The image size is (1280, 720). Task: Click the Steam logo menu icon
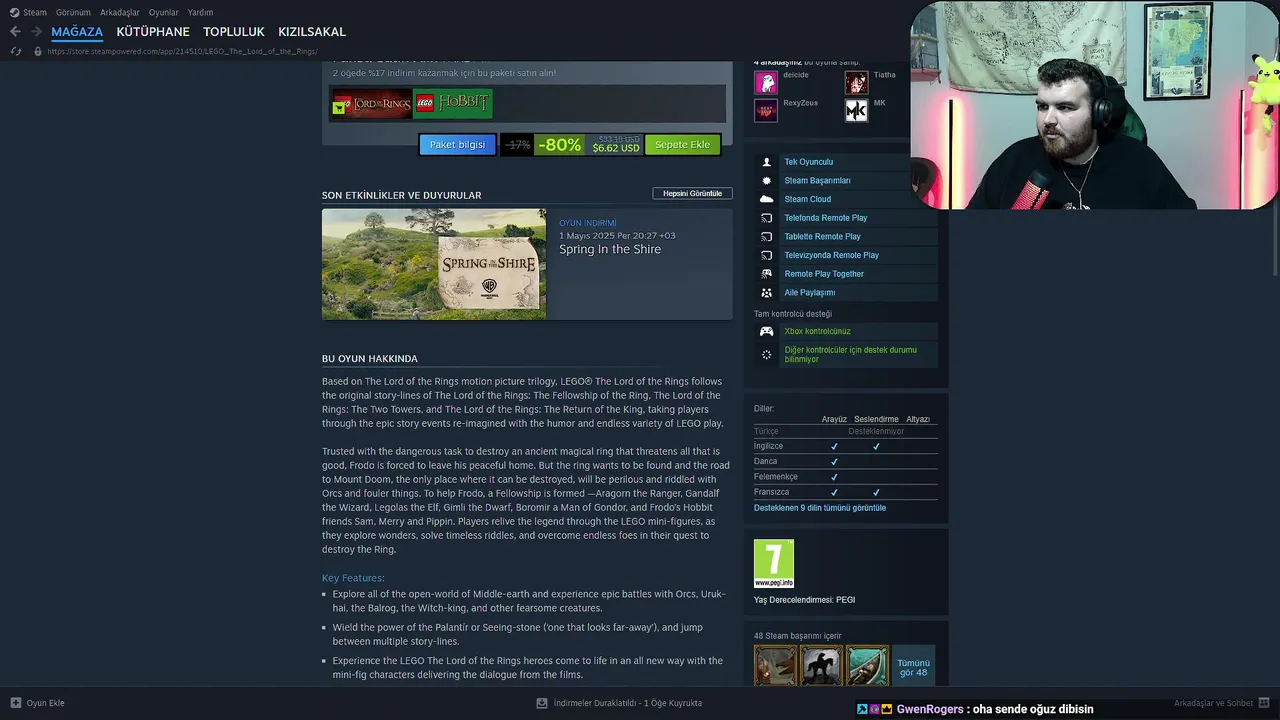(14, 12)
